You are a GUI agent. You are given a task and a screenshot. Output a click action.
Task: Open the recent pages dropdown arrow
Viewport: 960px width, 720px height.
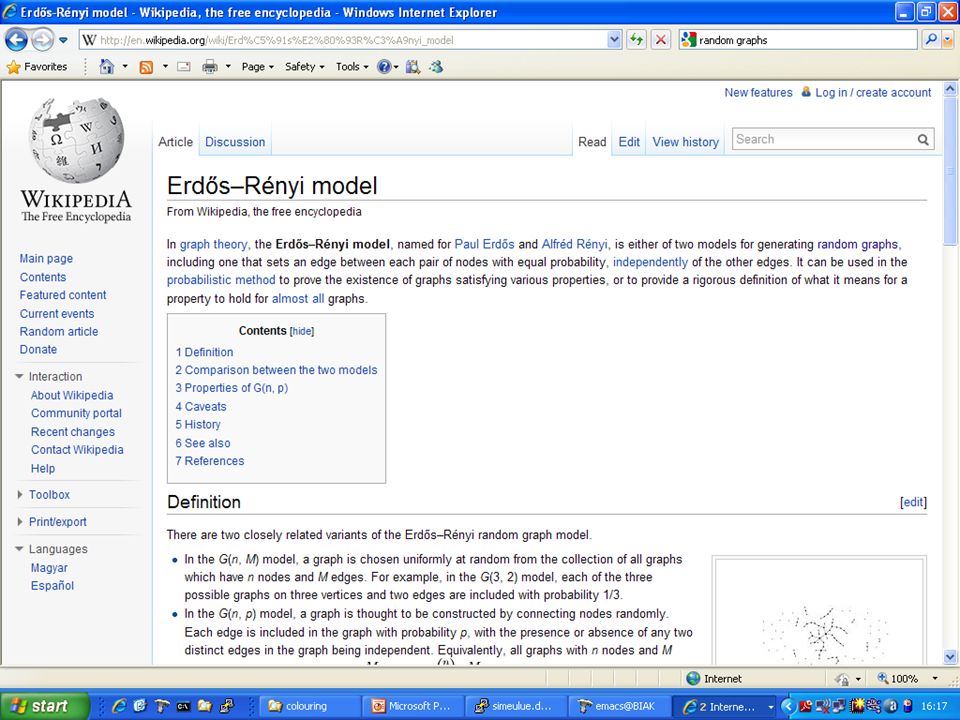63,40
